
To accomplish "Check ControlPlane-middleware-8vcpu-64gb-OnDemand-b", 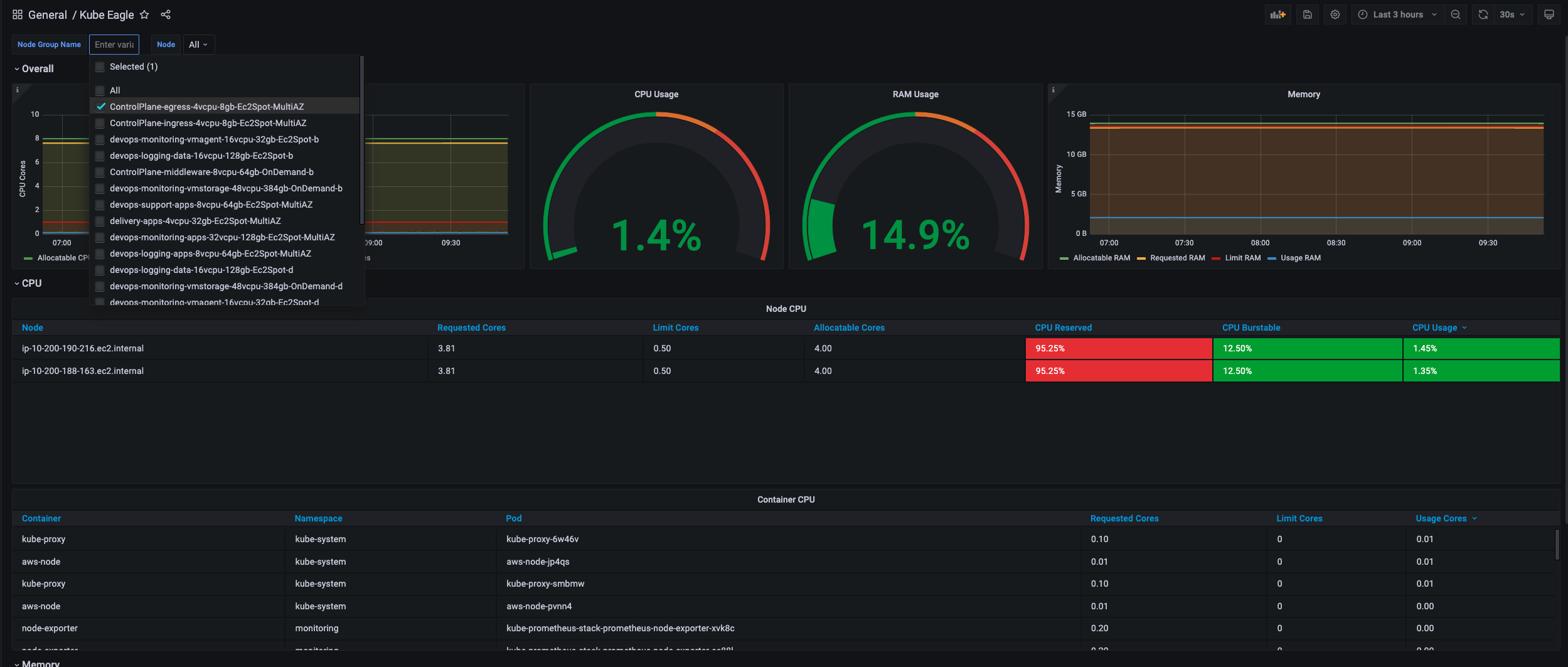I will point(100,172).
